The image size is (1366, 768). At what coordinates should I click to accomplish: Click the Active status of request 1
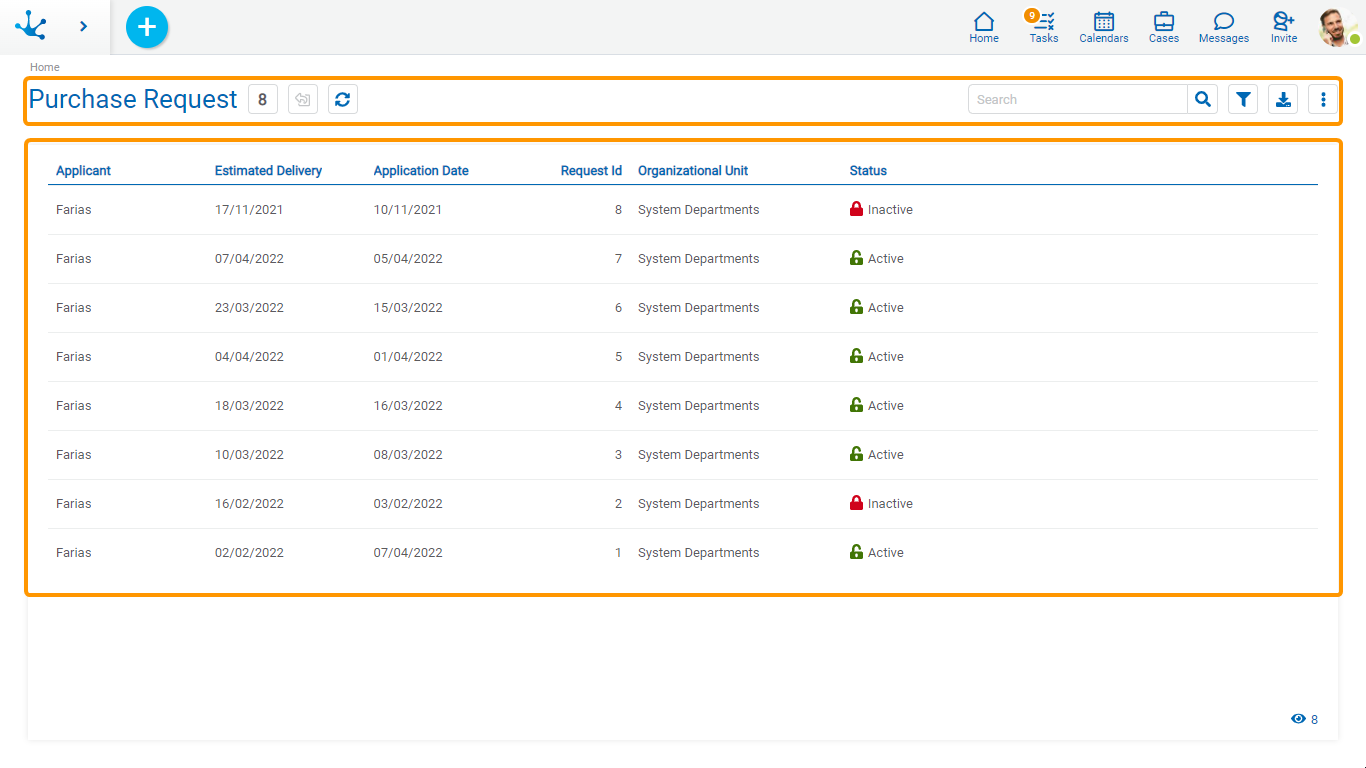(x=886, y=553)
